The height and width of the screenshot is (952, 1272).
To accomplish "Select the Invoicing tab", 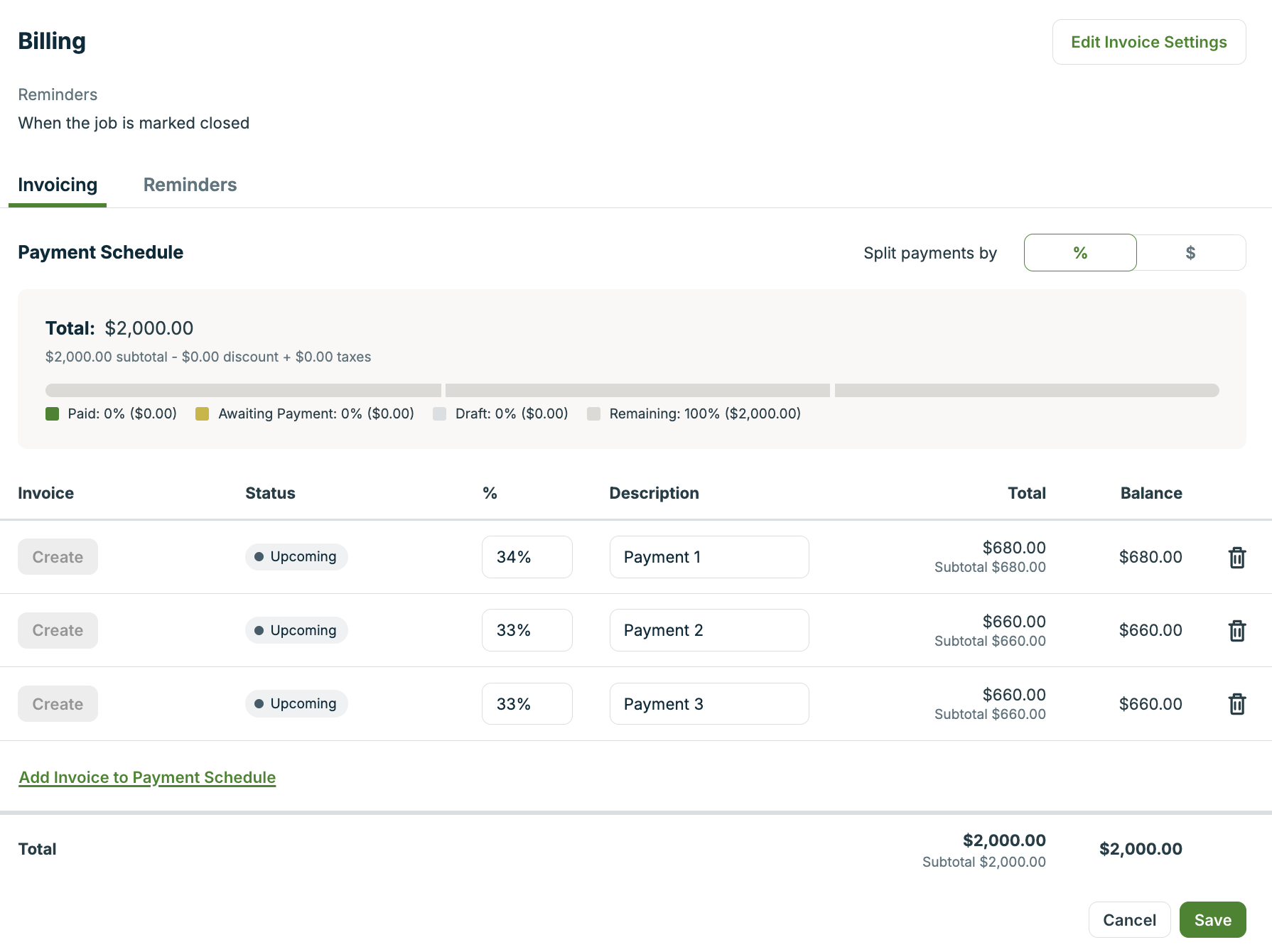I will point(58,185).
